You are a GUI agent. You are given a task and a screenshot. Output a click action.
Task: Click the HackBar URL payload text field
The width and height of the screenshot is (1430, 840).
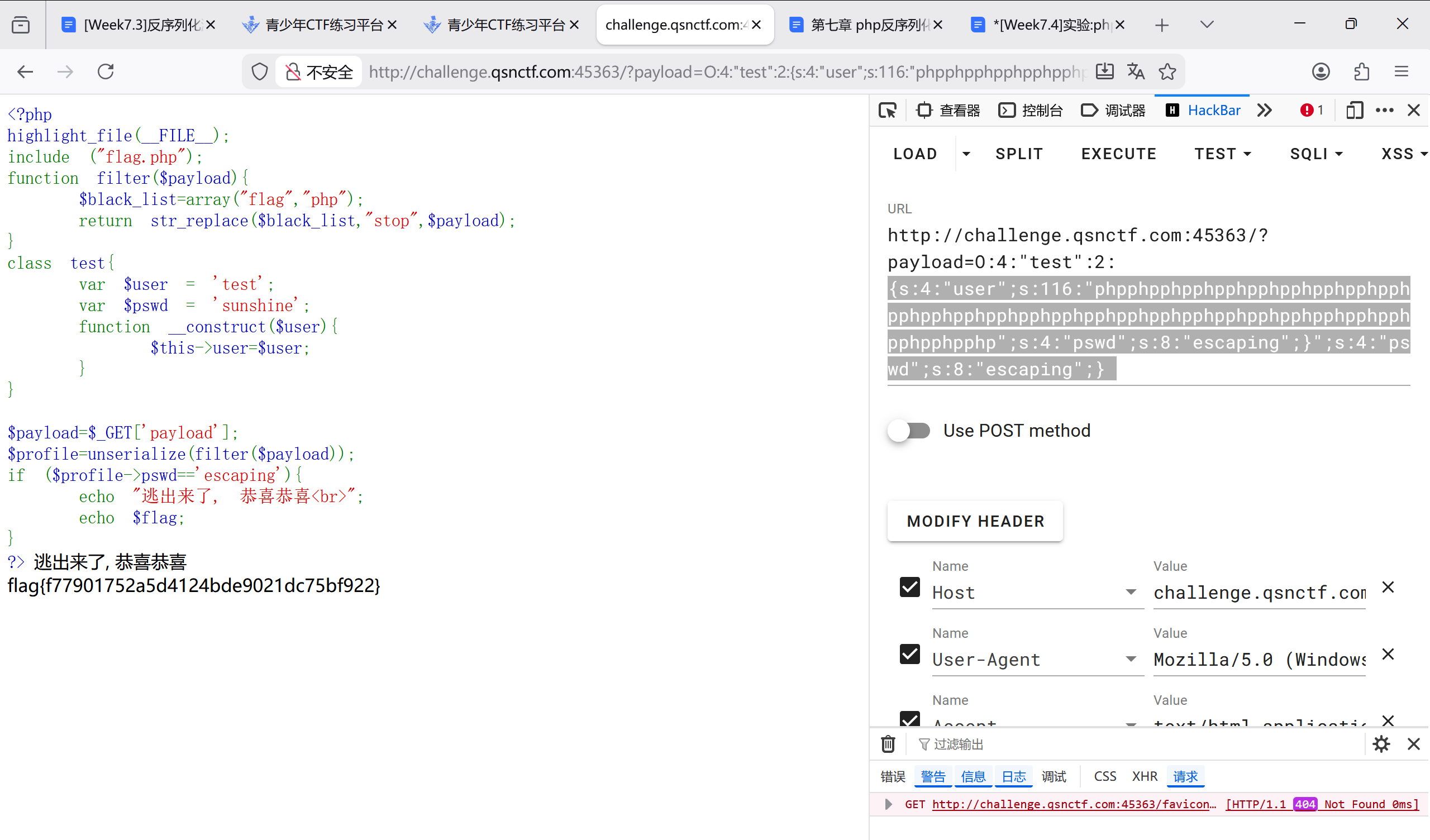click(x=1147, y=302)
